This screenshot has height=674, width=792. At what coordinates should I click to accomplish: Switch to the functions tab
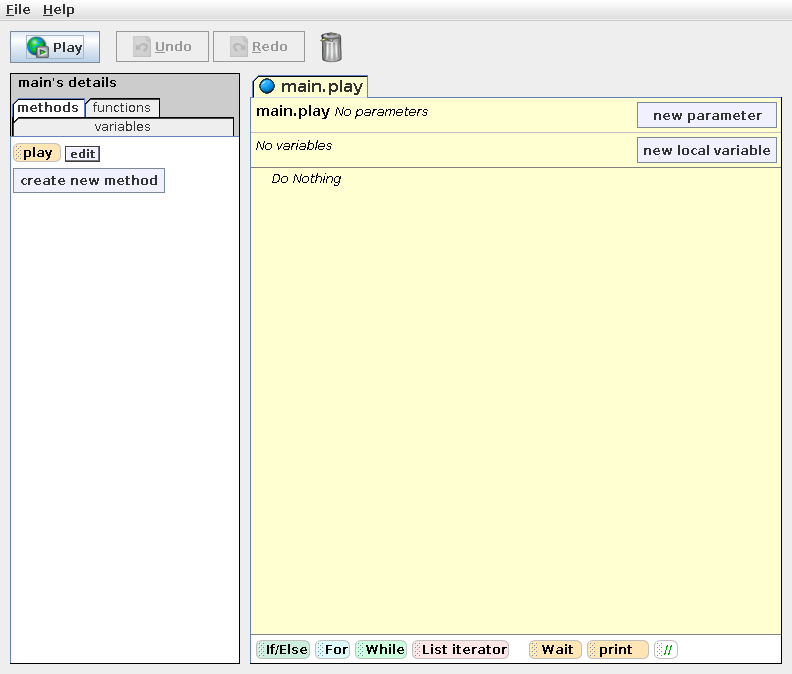[x=122, y=108]
